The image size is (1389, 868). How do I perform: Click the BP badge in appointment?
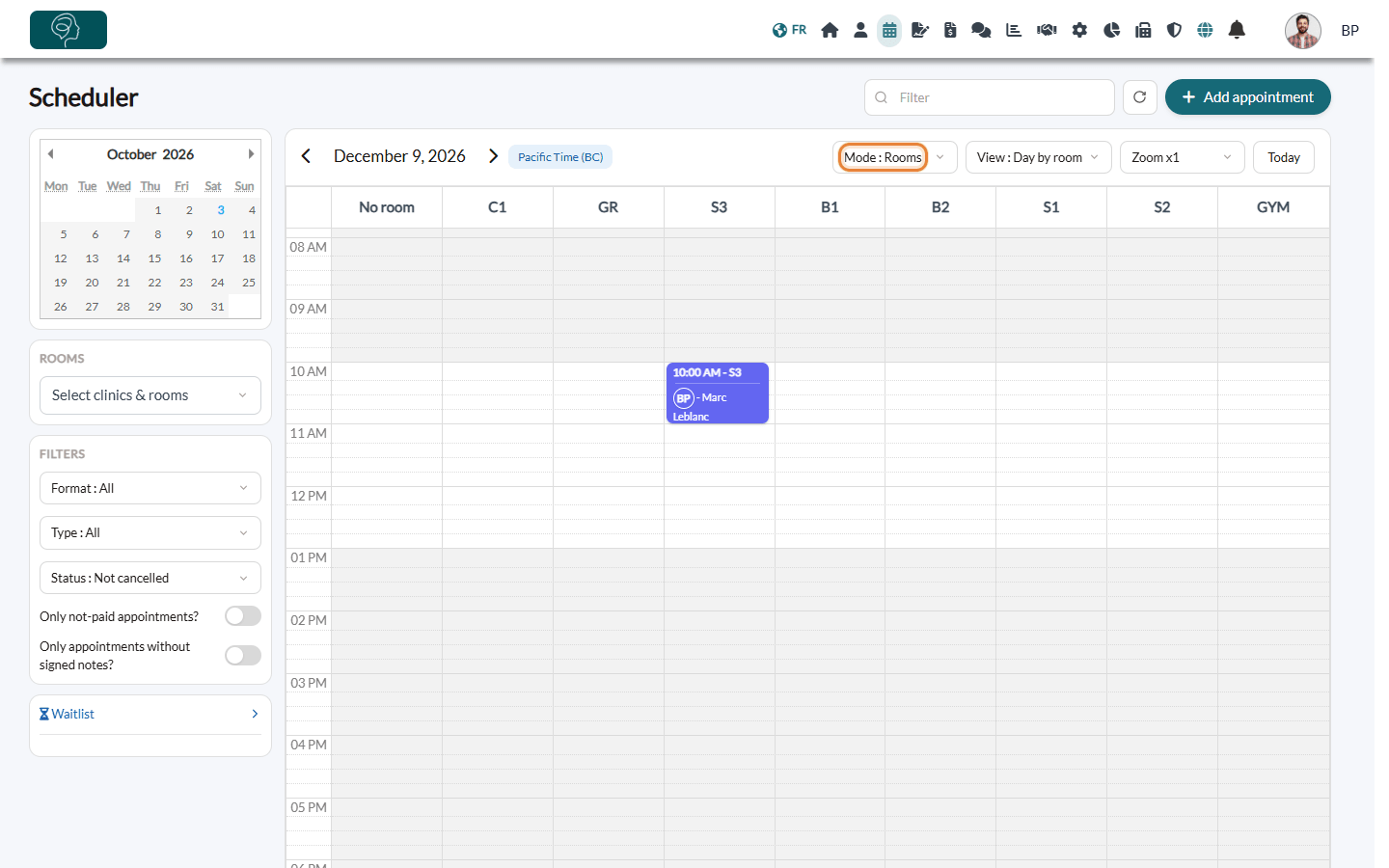684,398
